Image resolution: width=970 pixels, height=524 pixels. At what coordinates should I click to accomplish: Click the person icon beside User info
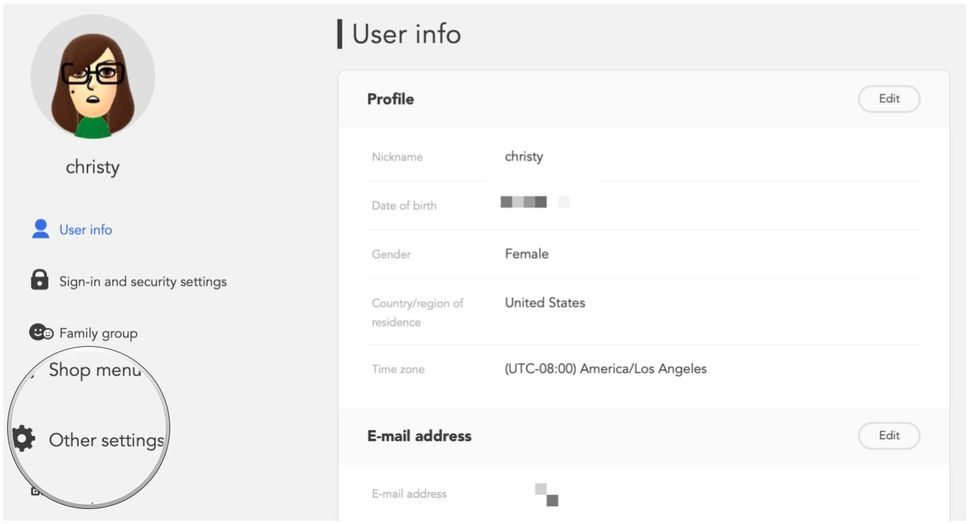tap(40, 229)
